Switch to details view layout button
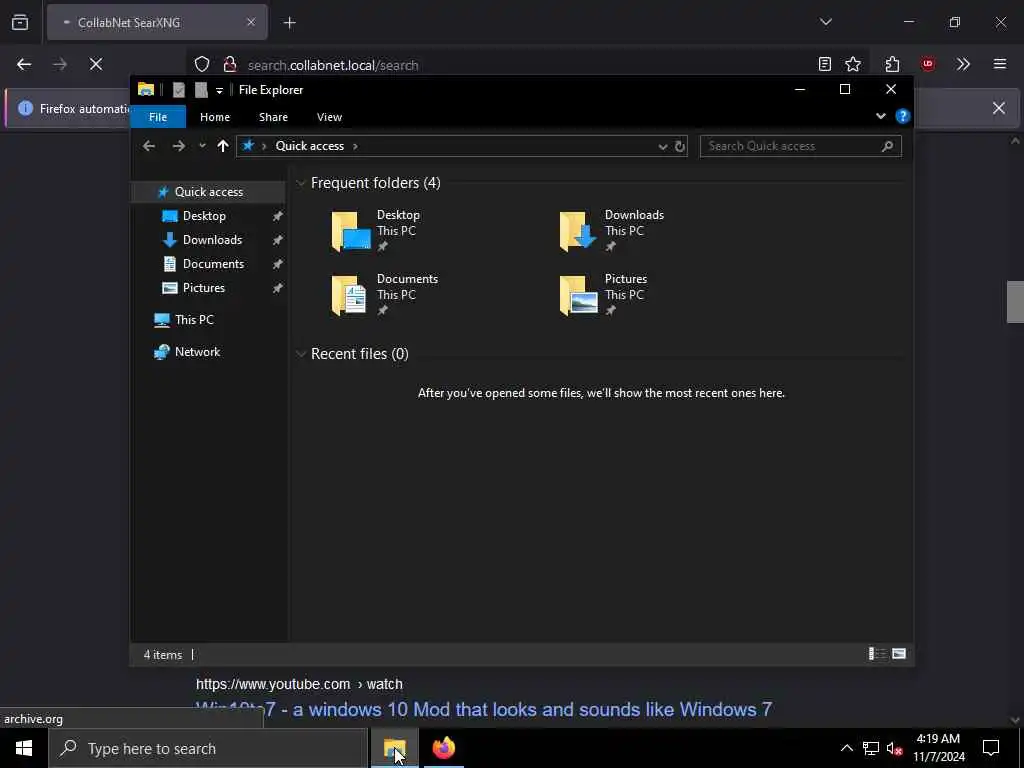 pos(876,654)
